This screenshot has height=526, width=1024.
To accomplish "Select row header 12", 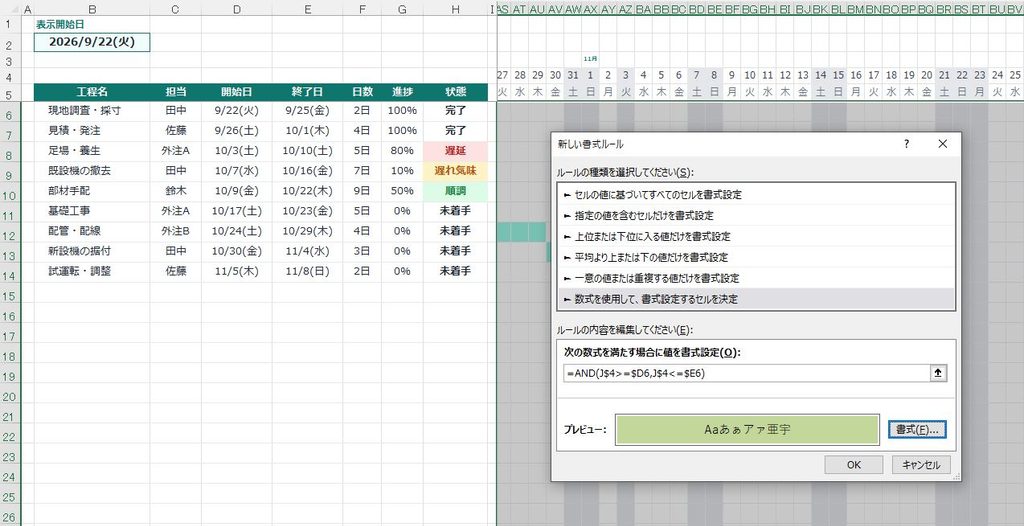I will (x=10, y=235).
